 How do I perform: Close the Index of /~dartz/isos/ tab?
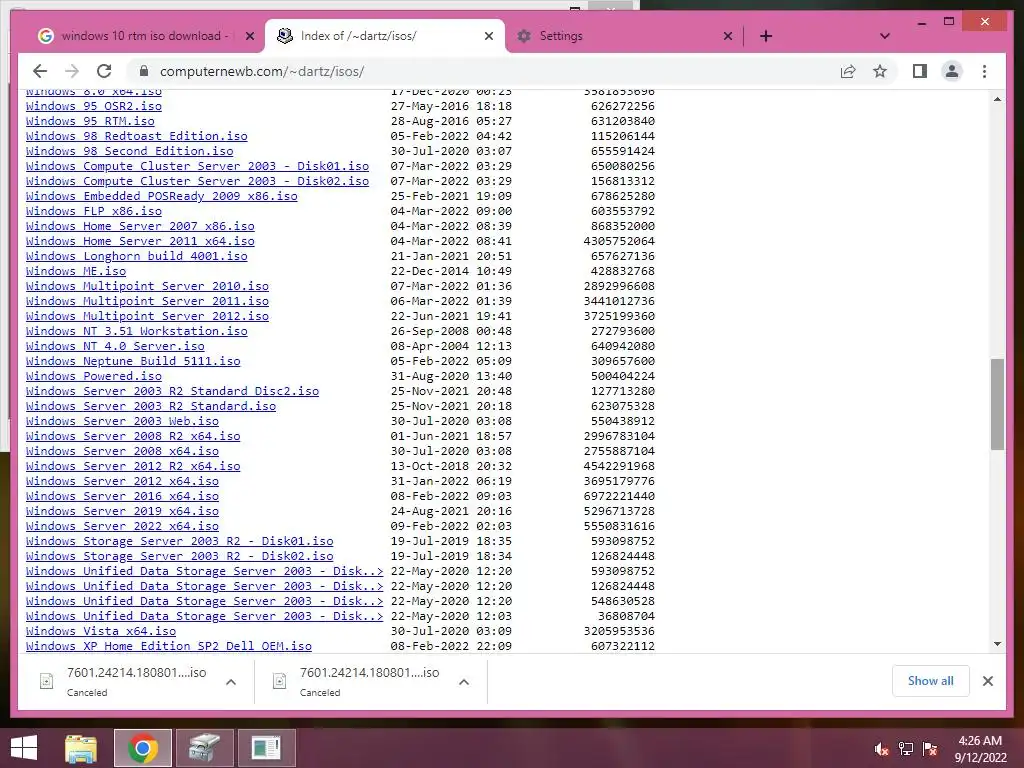tap(488, 36)
